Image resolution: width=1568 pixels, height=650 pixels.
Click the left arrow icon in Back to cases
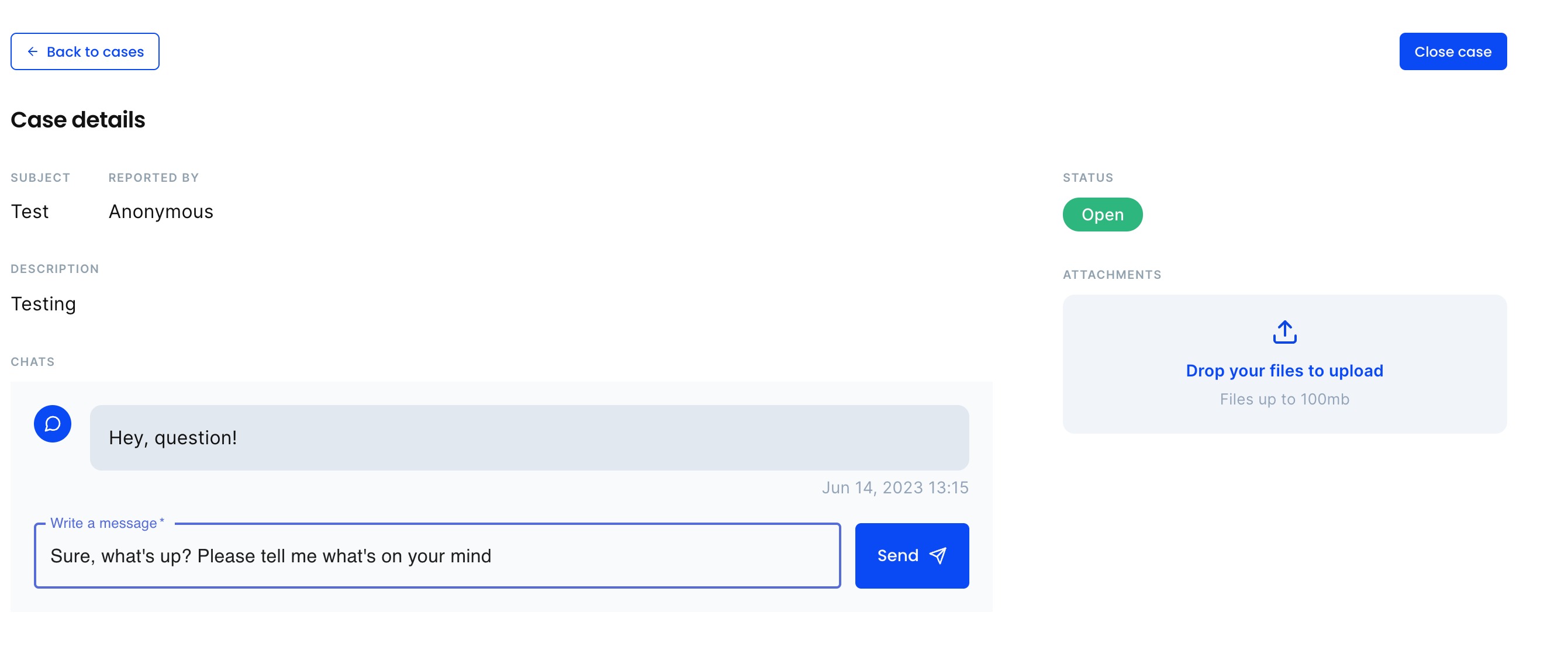(33, 52)
